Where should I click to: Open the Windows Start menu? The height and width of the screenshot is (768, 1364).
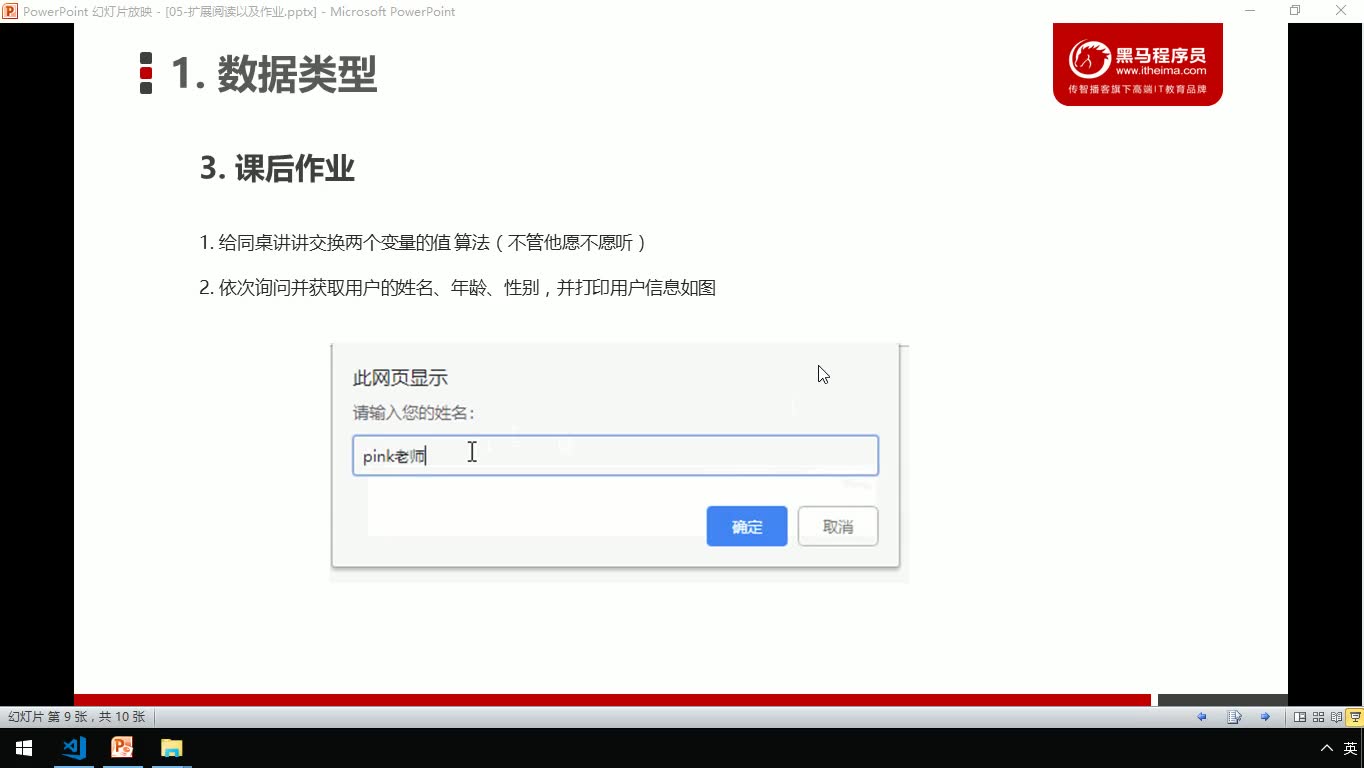pyautogui.click(x=24, y=748)
